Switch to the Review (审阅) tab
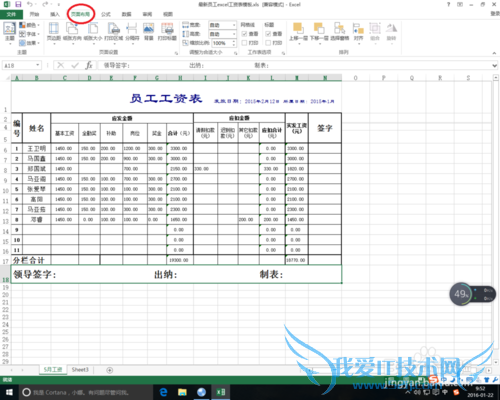 147,14
